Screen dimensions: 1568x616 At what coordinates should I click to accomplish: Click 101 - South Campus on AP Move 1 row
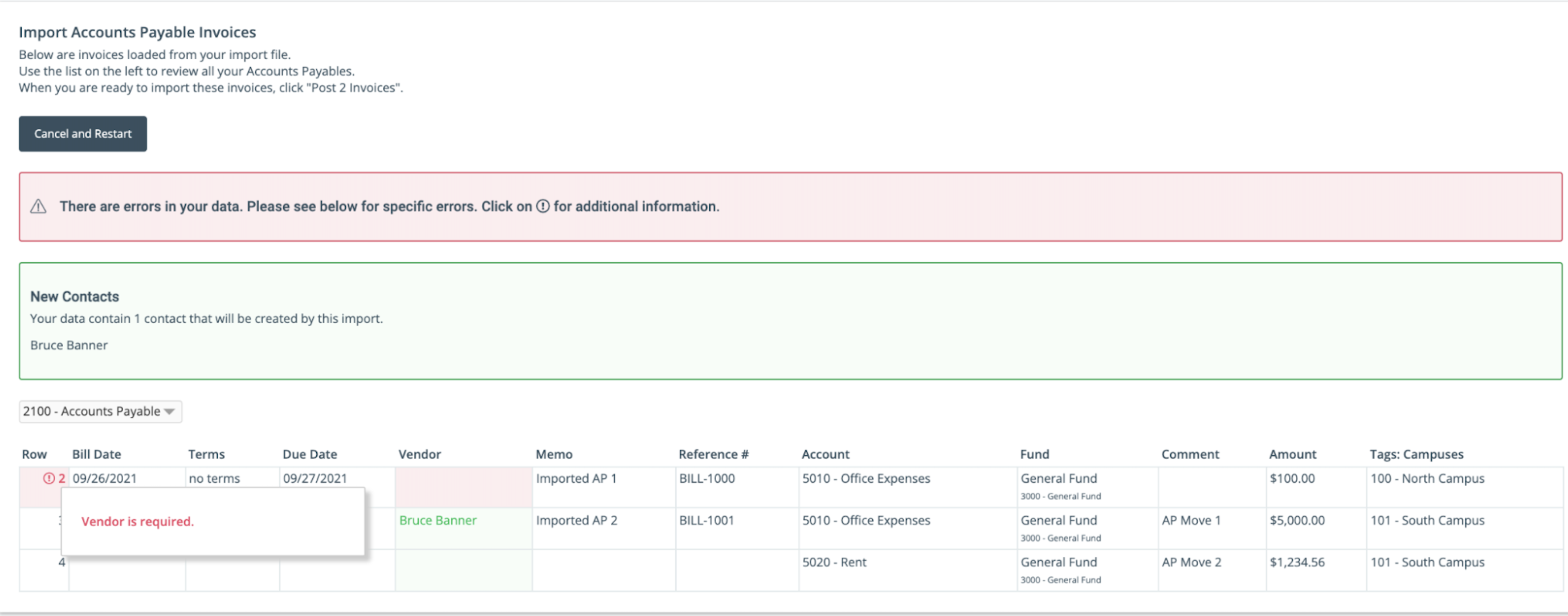coord(1427,520)
